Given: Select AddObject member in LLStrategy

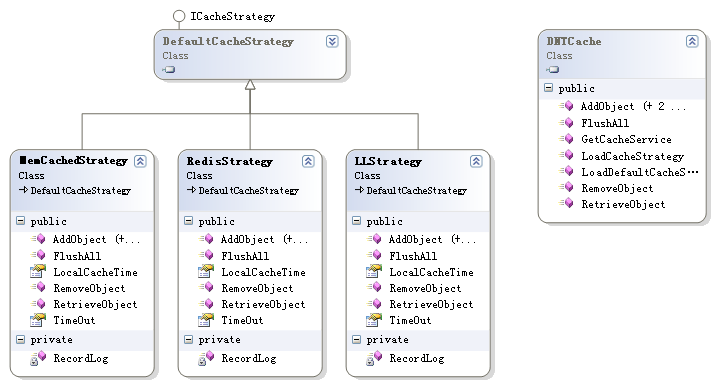Looking at the screenshot, I should (x=432, y=239).
